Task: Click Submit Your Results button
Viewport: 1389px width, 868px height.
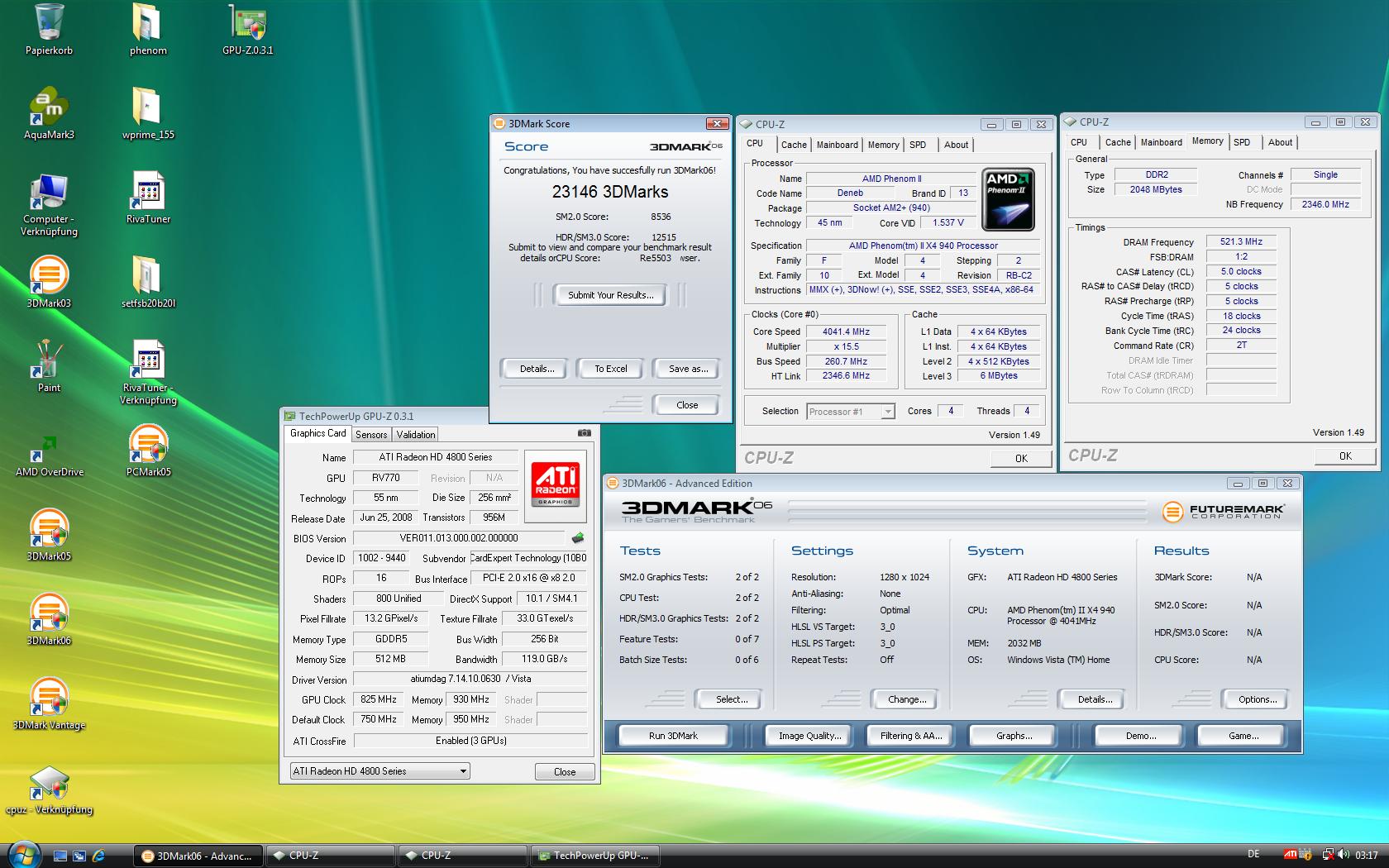Action: 610,295
